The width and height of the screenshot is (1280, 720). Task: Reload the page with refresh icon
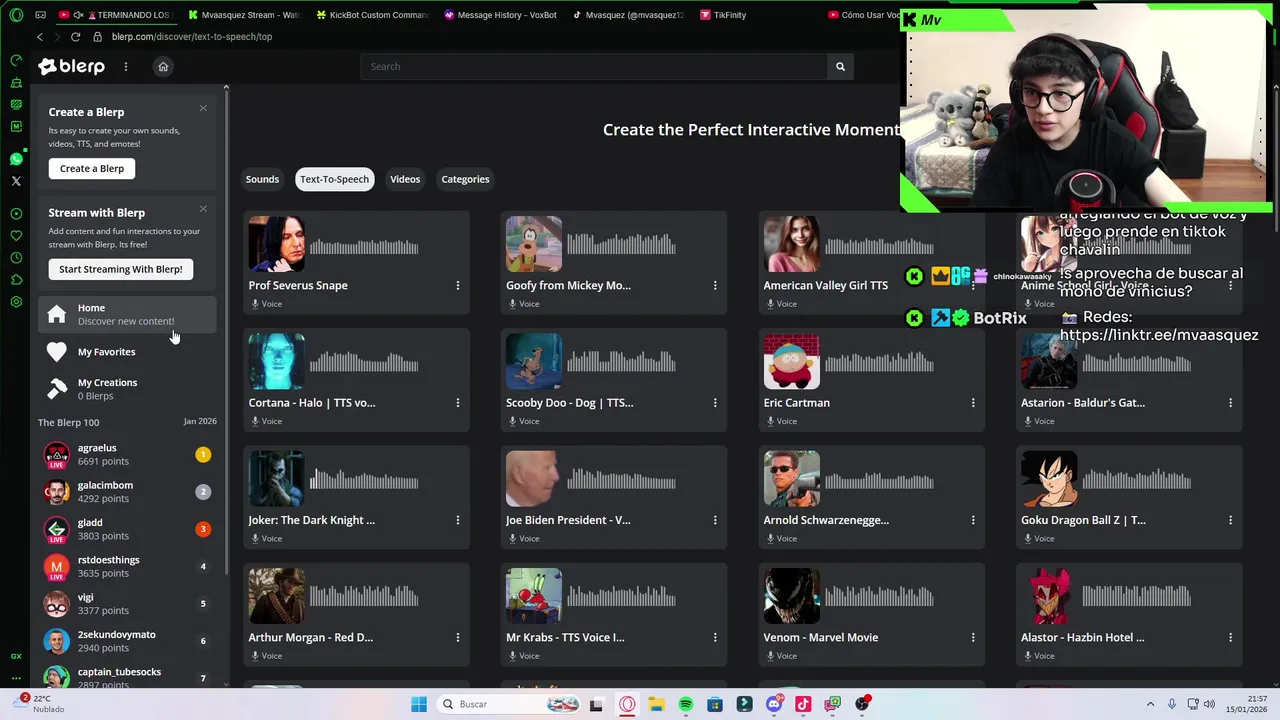pos(75,36)
